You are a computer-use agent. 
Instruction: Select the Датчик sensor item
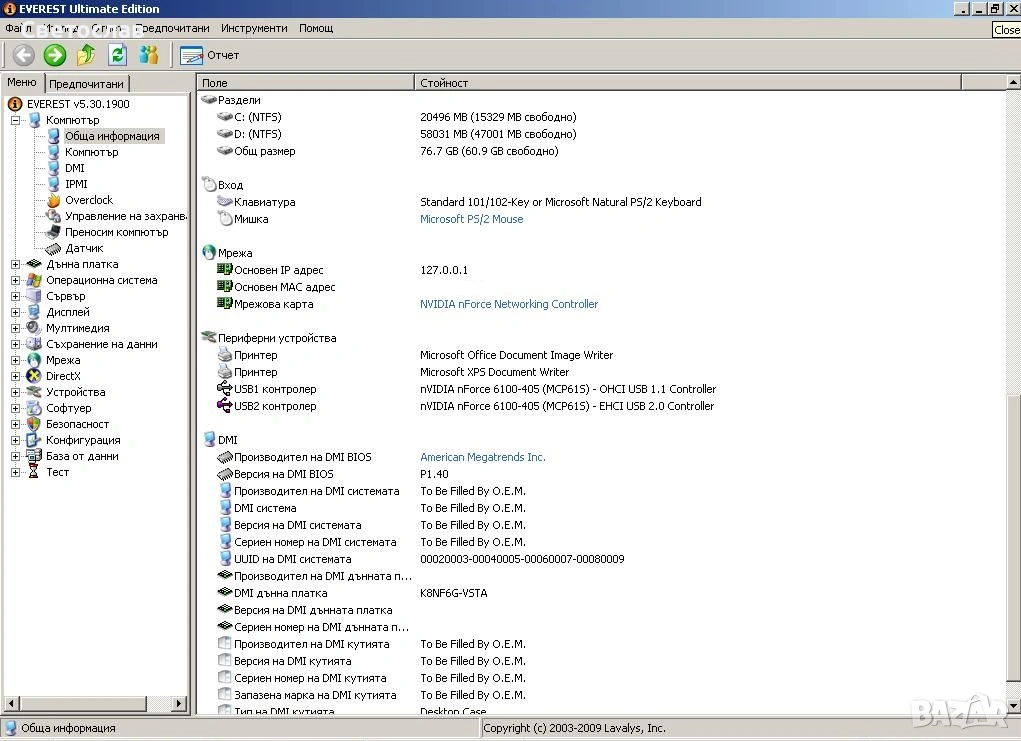[84, 248]
